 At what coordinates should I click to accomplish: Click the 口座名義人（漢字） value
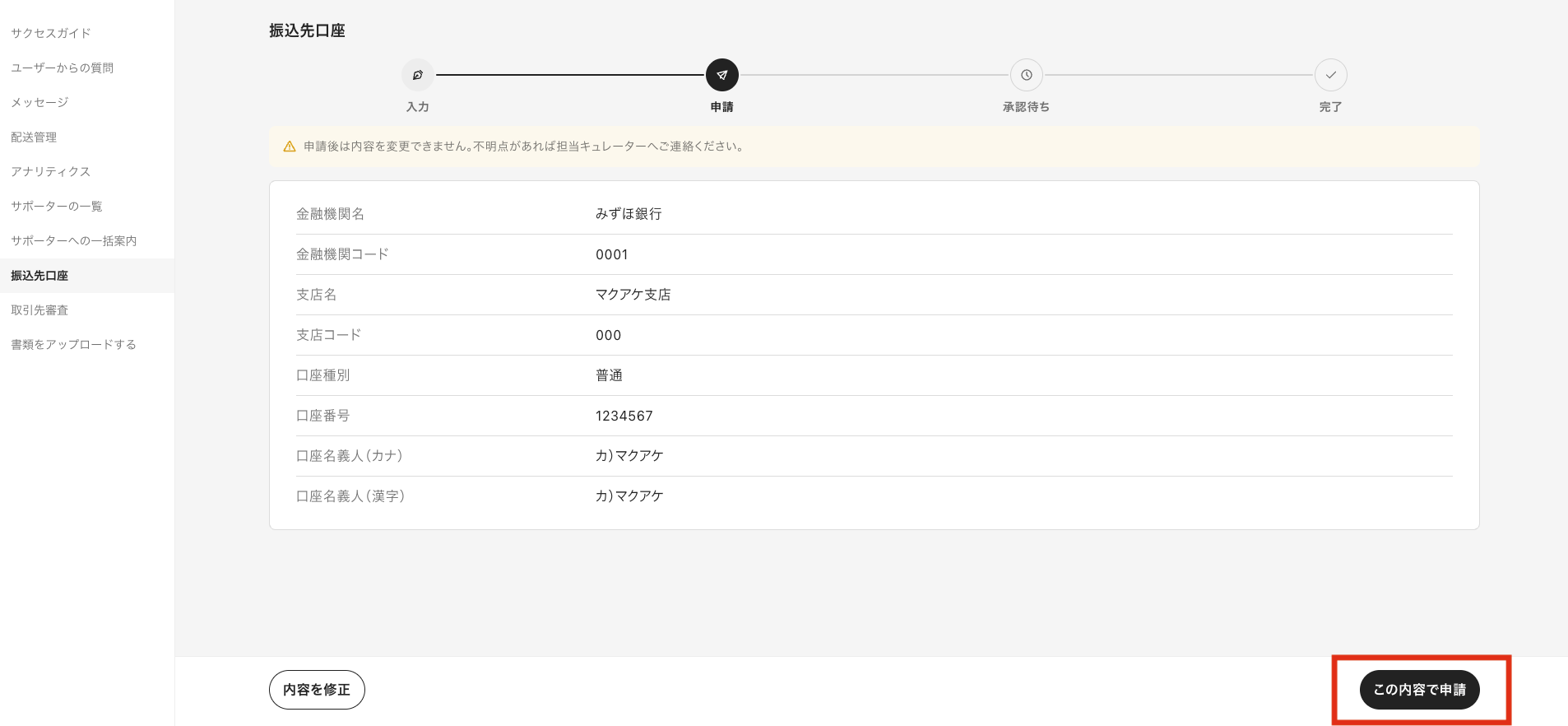click(x=629, y=496)
